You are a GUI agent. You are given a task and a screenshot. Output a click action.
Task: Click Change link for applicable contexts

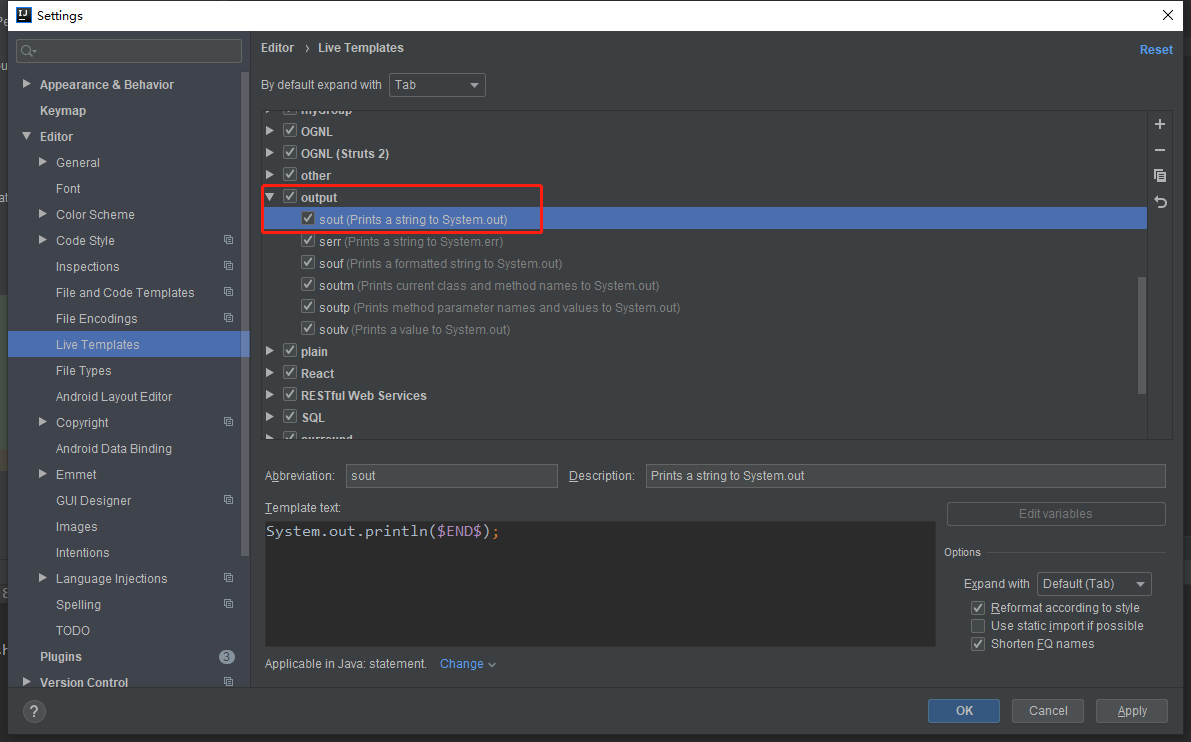coord(468,664)
